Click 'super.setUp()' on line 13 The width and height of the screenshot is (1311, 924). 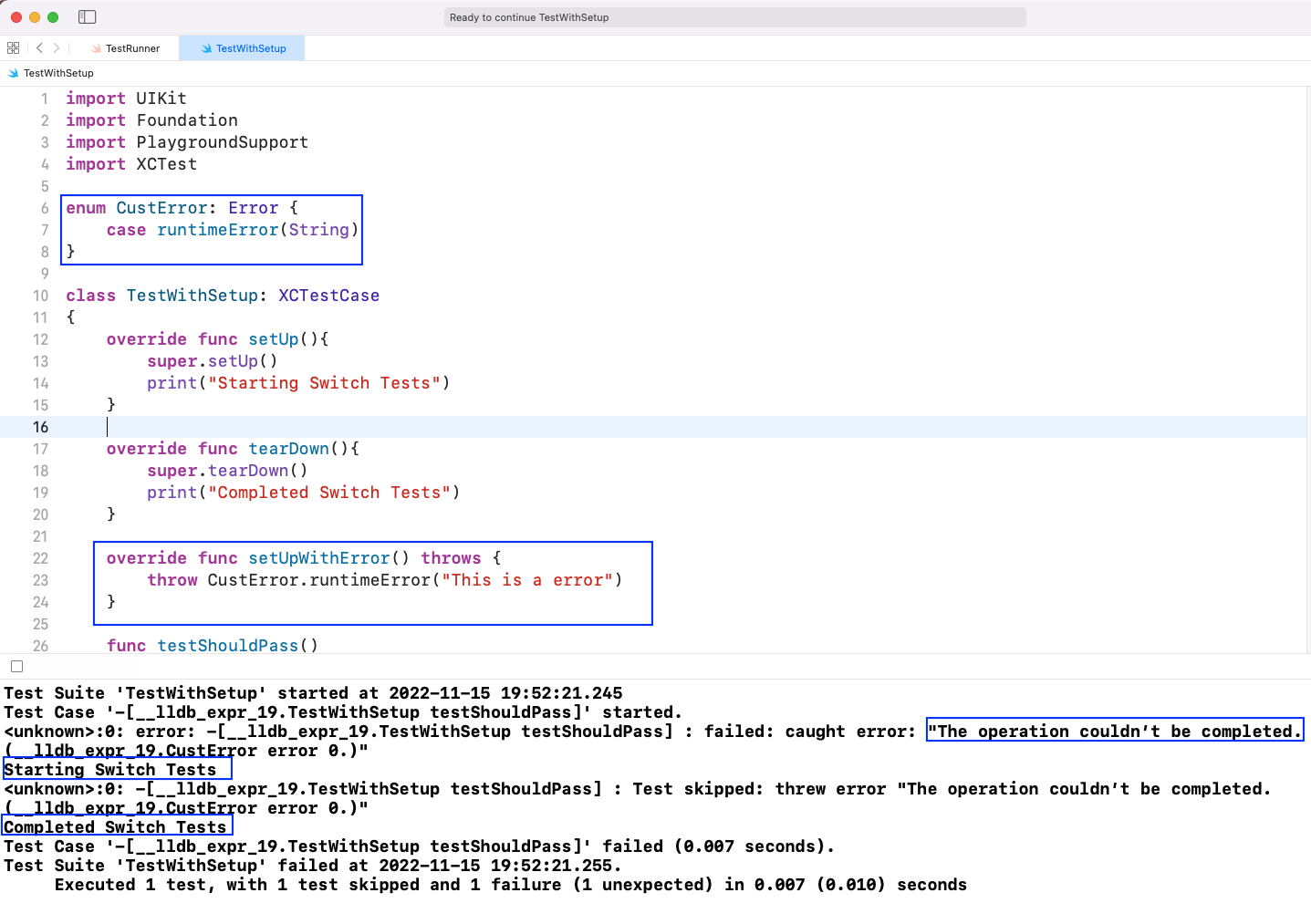click(213, 361)
